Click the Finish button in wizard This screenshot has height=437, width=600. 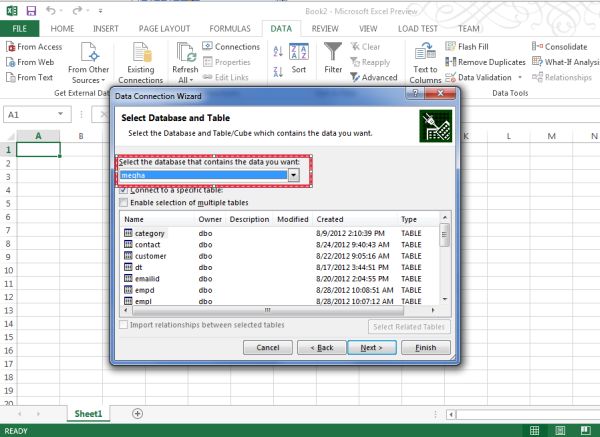click(426, 347)
